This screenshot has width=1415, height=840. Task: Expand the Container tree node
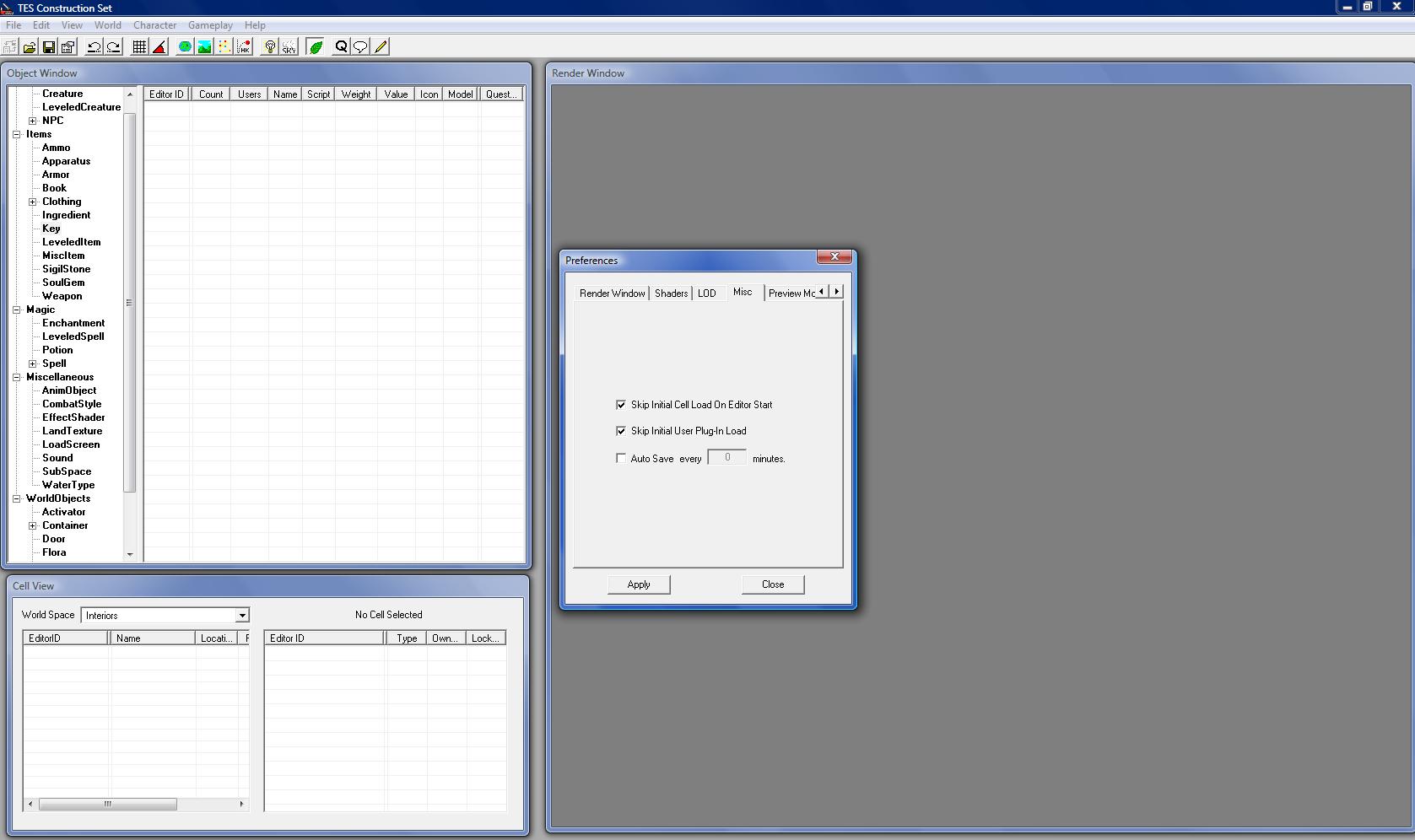point(33,525)
